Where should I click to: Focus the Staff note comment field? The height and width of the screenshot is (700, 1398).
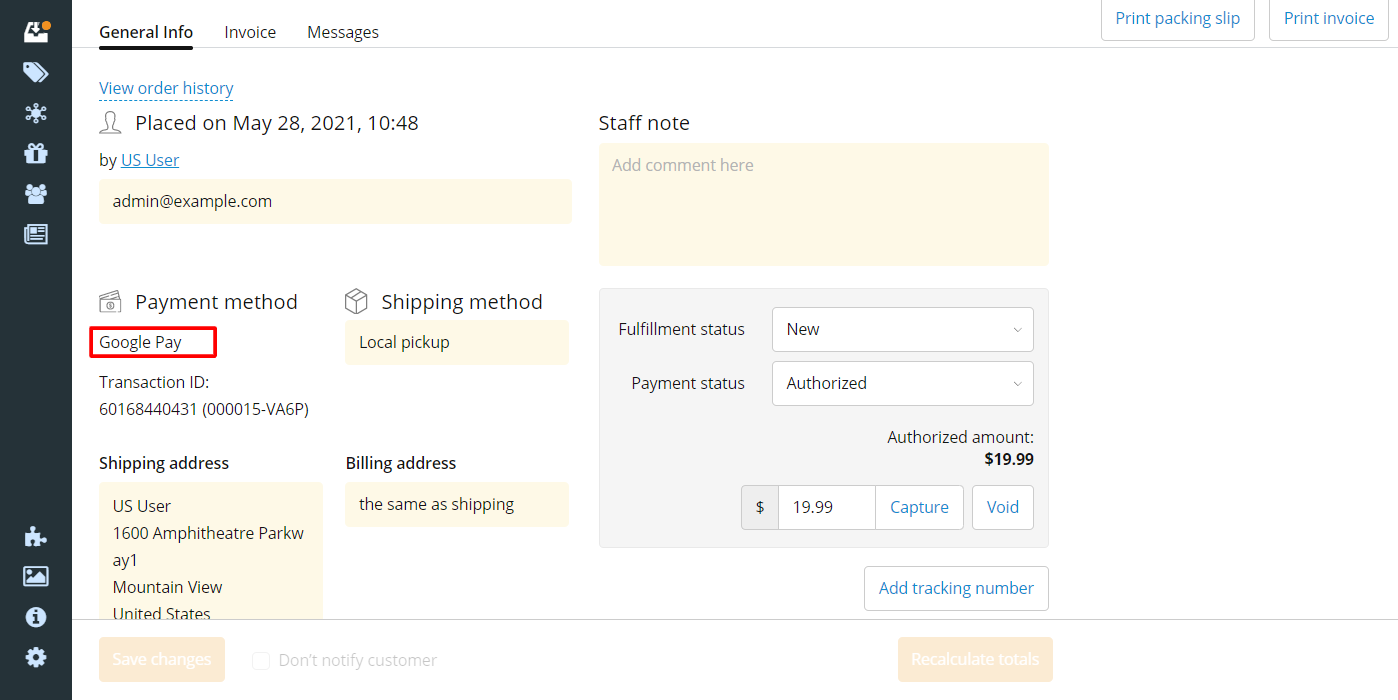click(x=824, y=204)
